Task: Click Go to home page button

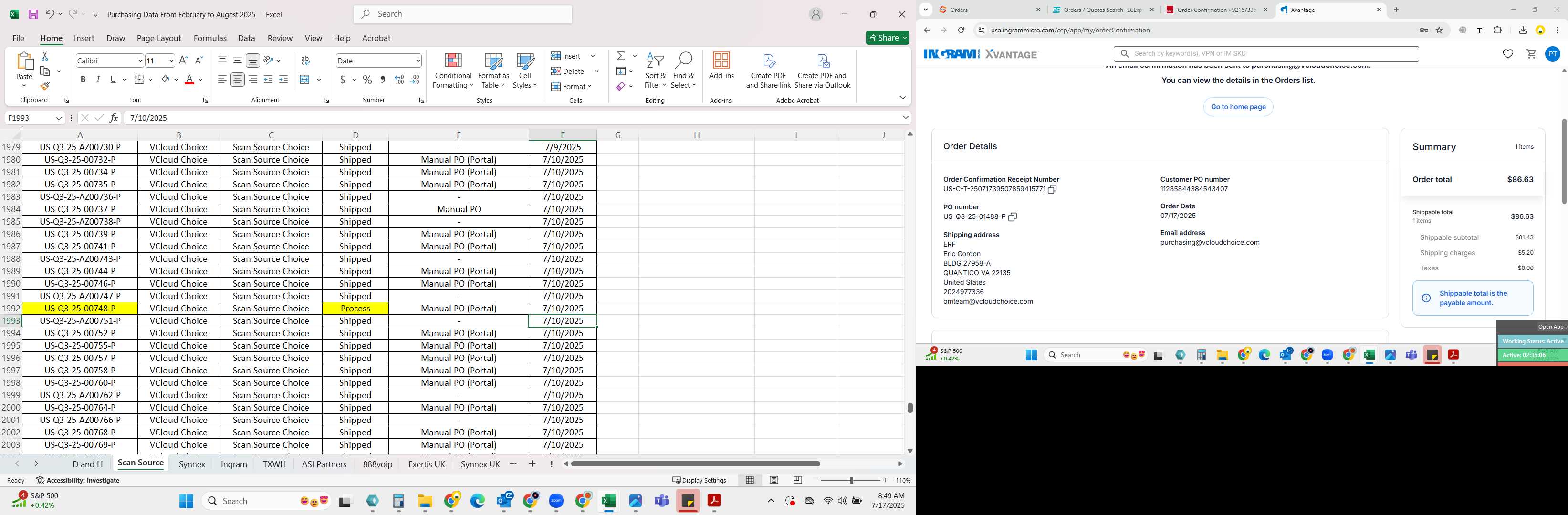Action: click(1238, 107)
